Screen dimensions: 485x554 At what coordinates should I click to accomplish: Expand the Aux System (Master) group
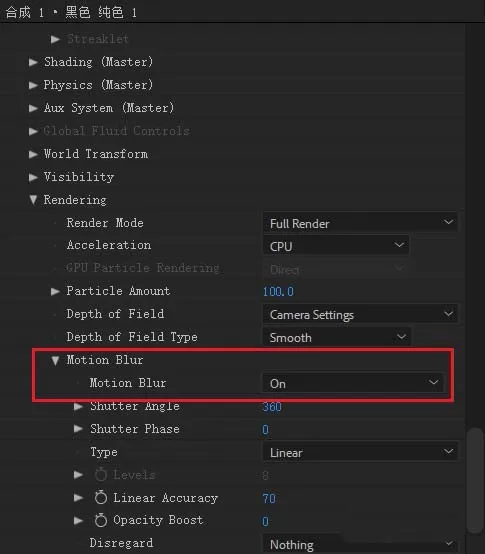click(33, 108)
